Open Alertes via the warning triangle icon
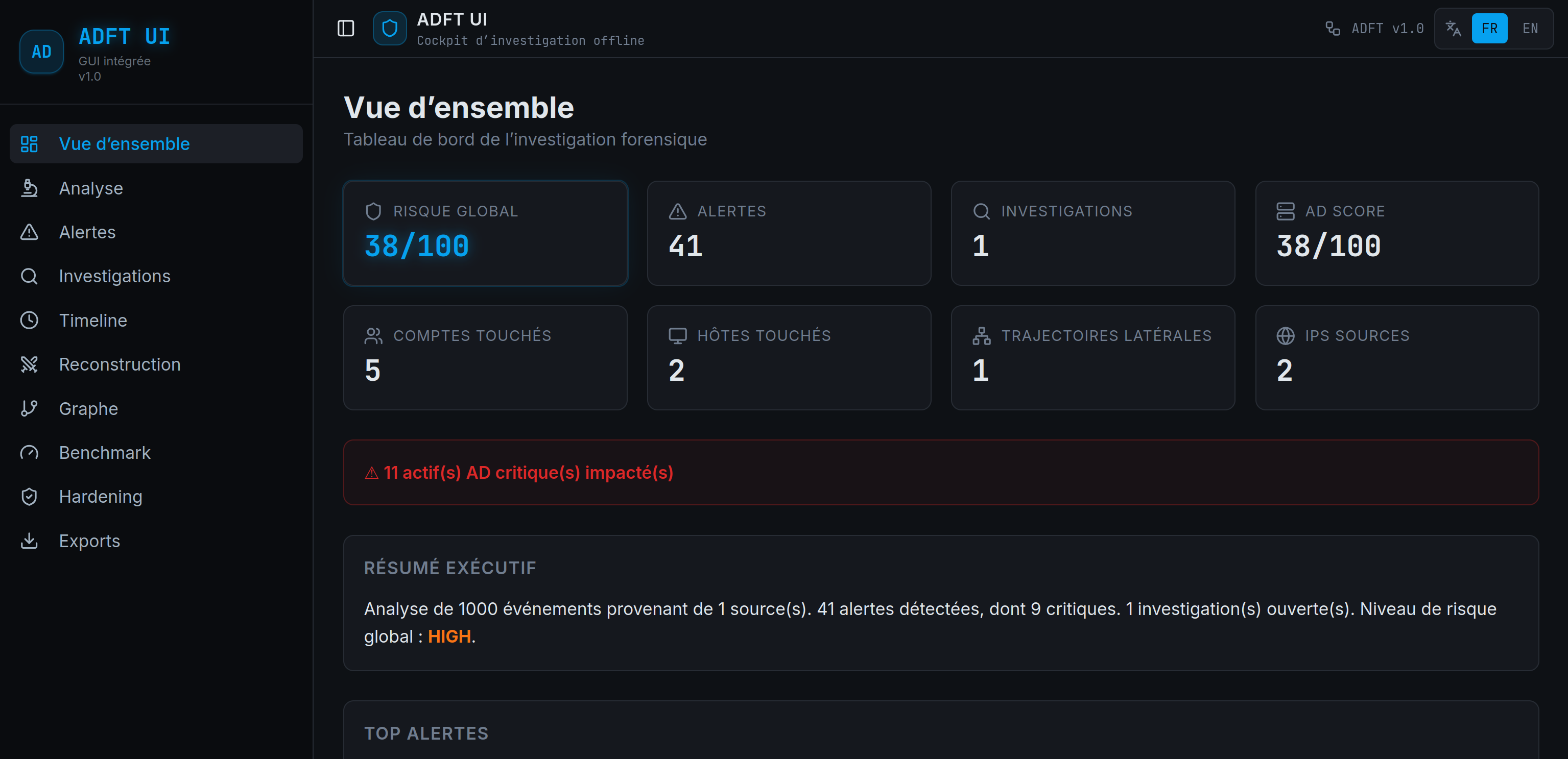This screenshot has width=1568, height=759. point(29,232)
